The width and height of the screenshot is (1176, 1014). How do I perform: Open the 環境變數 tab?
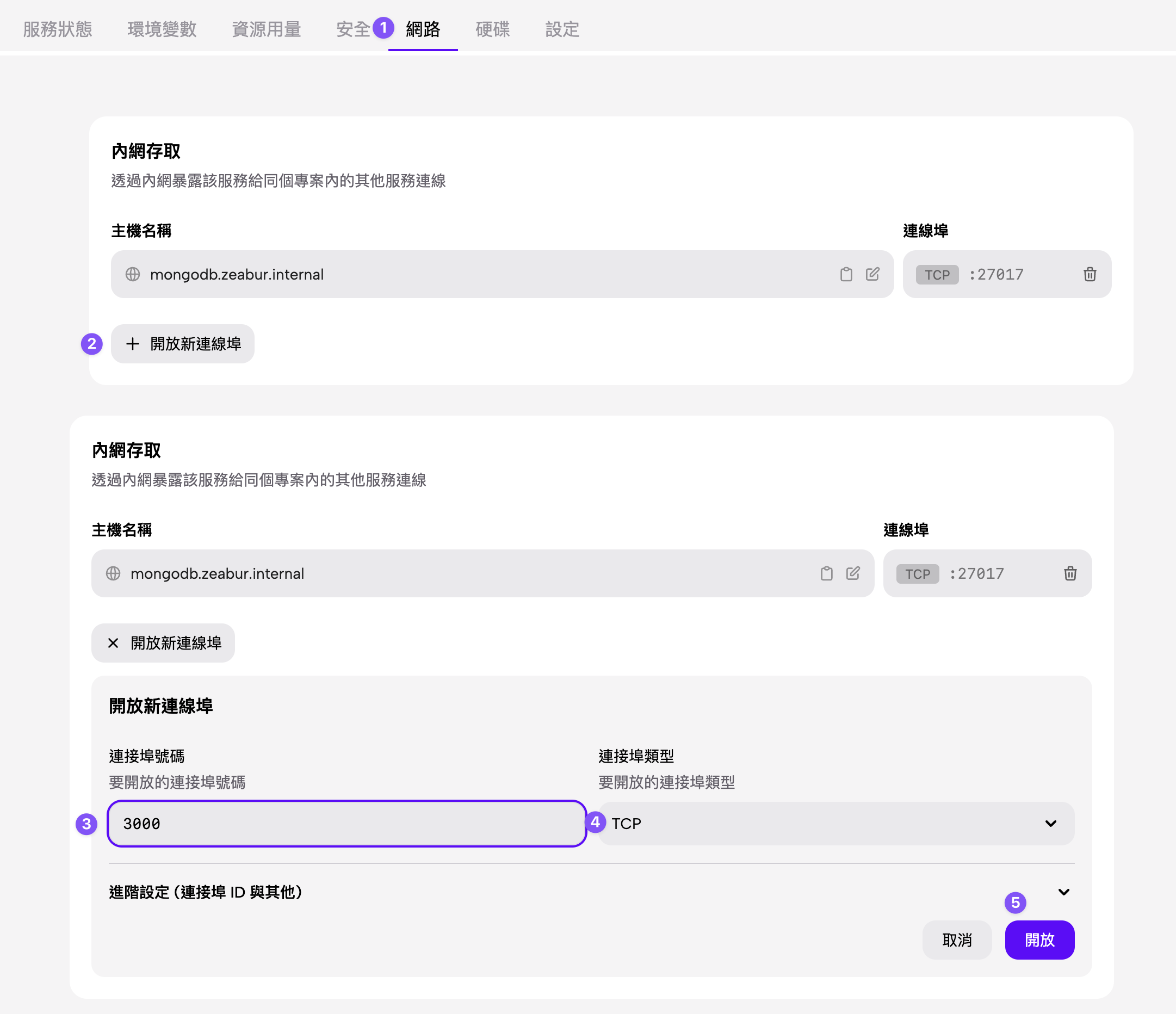tap(162, 29)
